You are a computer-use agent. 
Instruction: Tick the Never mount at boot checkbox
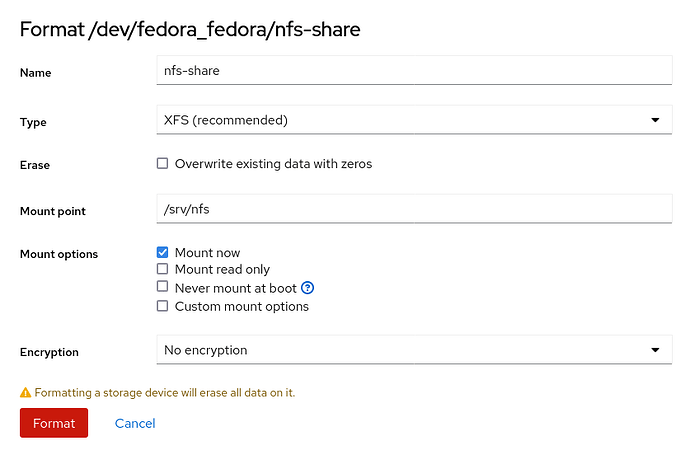click(x=163, y=288)
